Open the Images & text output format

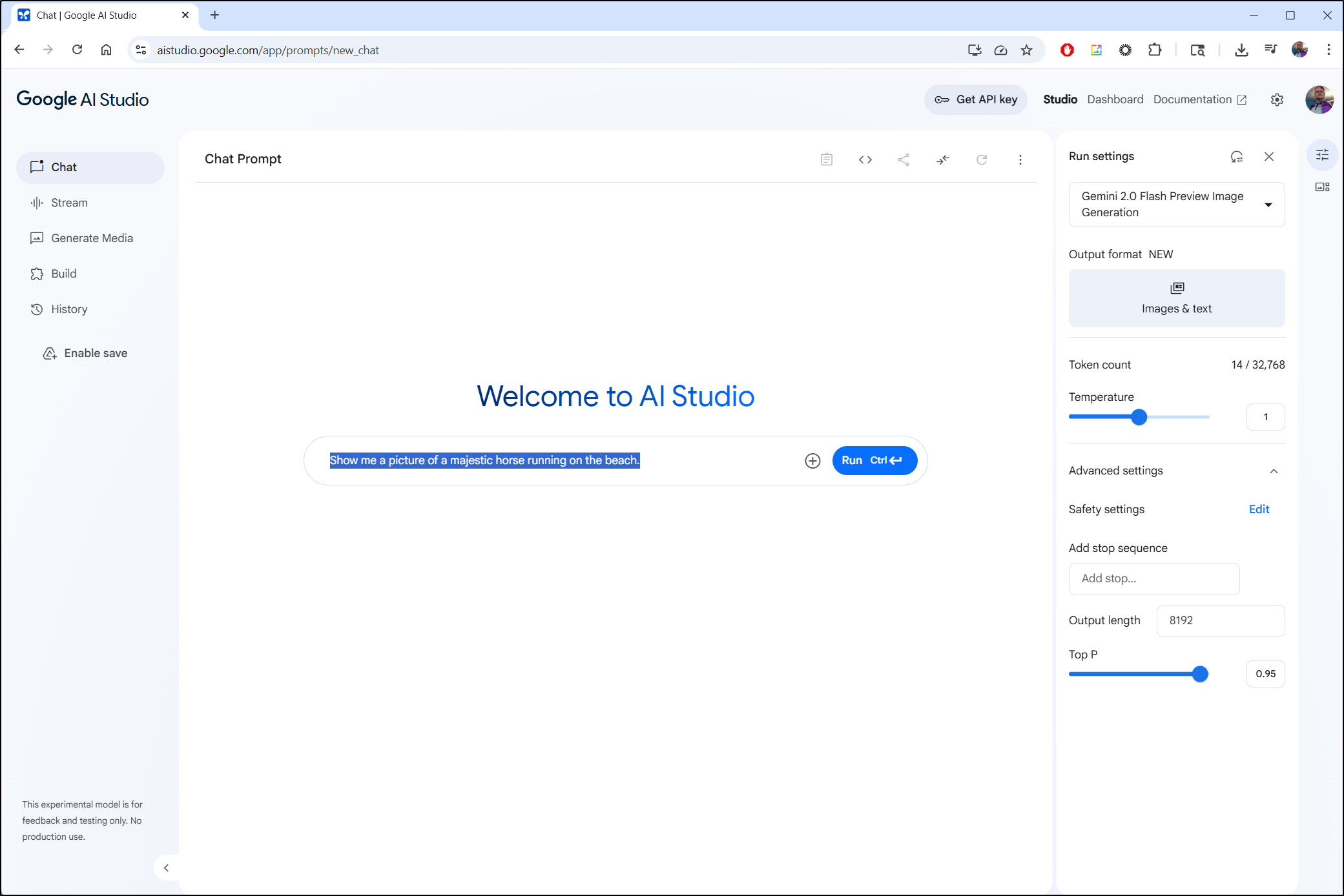click(1176, 298)
